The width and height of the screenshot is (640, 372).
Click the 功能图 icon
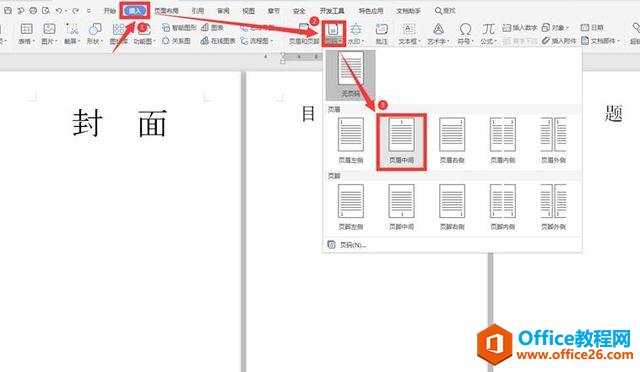point(144,33)
